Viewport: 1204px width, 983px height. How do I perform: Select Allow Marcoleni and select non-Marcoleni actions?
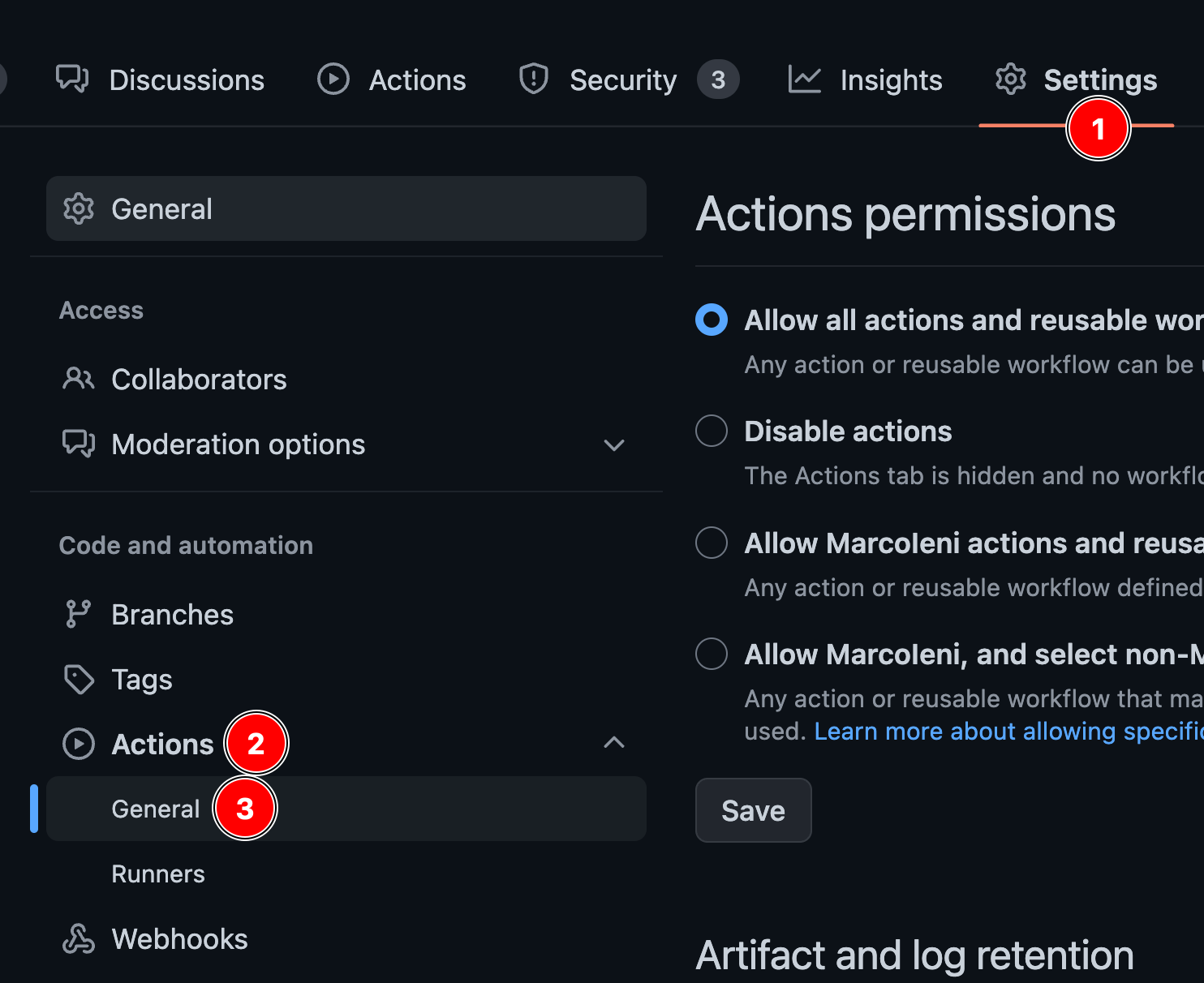711,654
